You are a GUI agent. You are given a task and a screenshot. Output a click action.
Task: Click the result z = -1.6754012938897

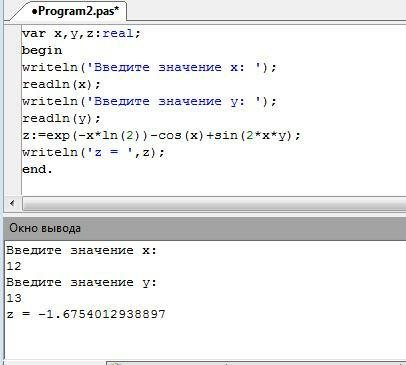(86, 314)
